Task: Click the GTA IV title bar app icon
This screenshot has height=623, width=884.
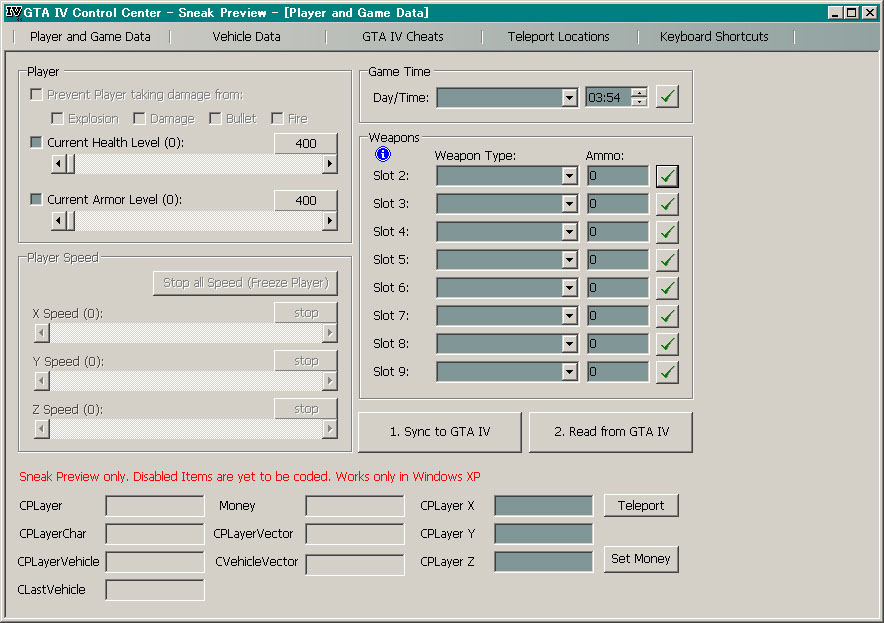Action: click(x=14, y=12)
